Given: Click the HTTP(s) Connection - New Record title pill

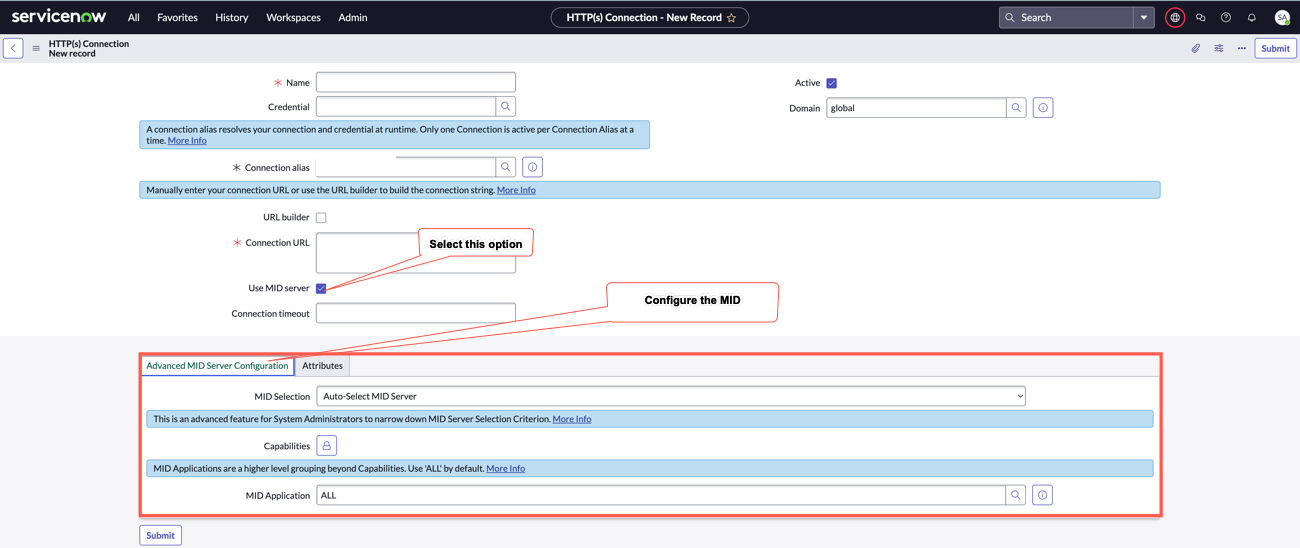Looking at the screenshot, I should point(650,18).
